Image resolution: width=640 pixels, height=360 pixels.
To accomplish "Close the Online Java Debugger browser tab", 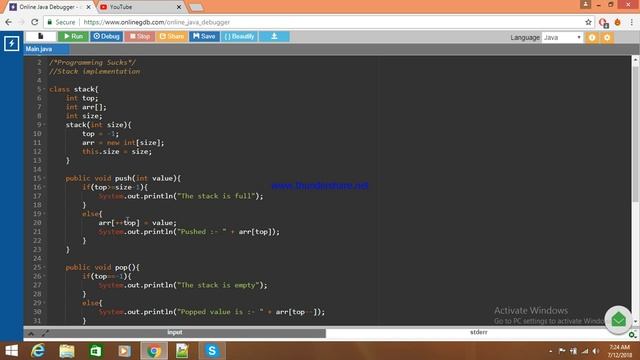I will pyautogui.click(x=89, y=7).
